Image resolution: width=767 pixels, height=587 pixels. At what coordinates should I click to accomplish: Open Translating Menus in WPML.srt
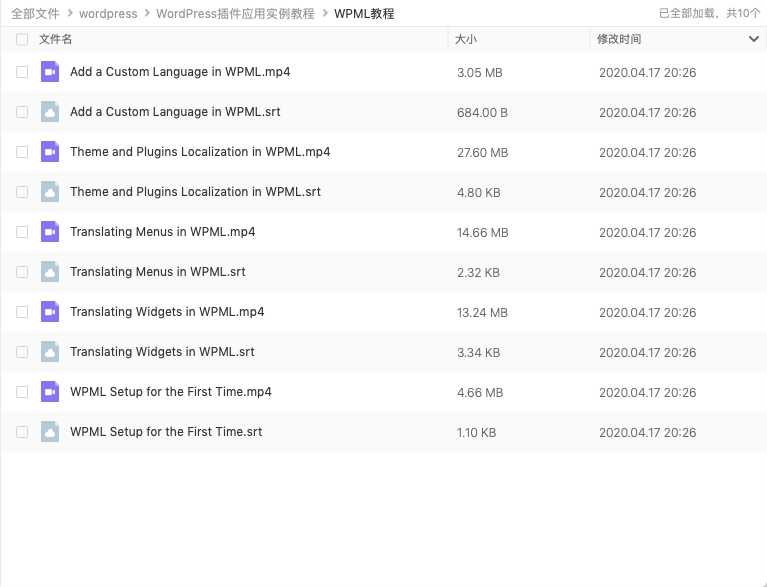pos(158,272)
